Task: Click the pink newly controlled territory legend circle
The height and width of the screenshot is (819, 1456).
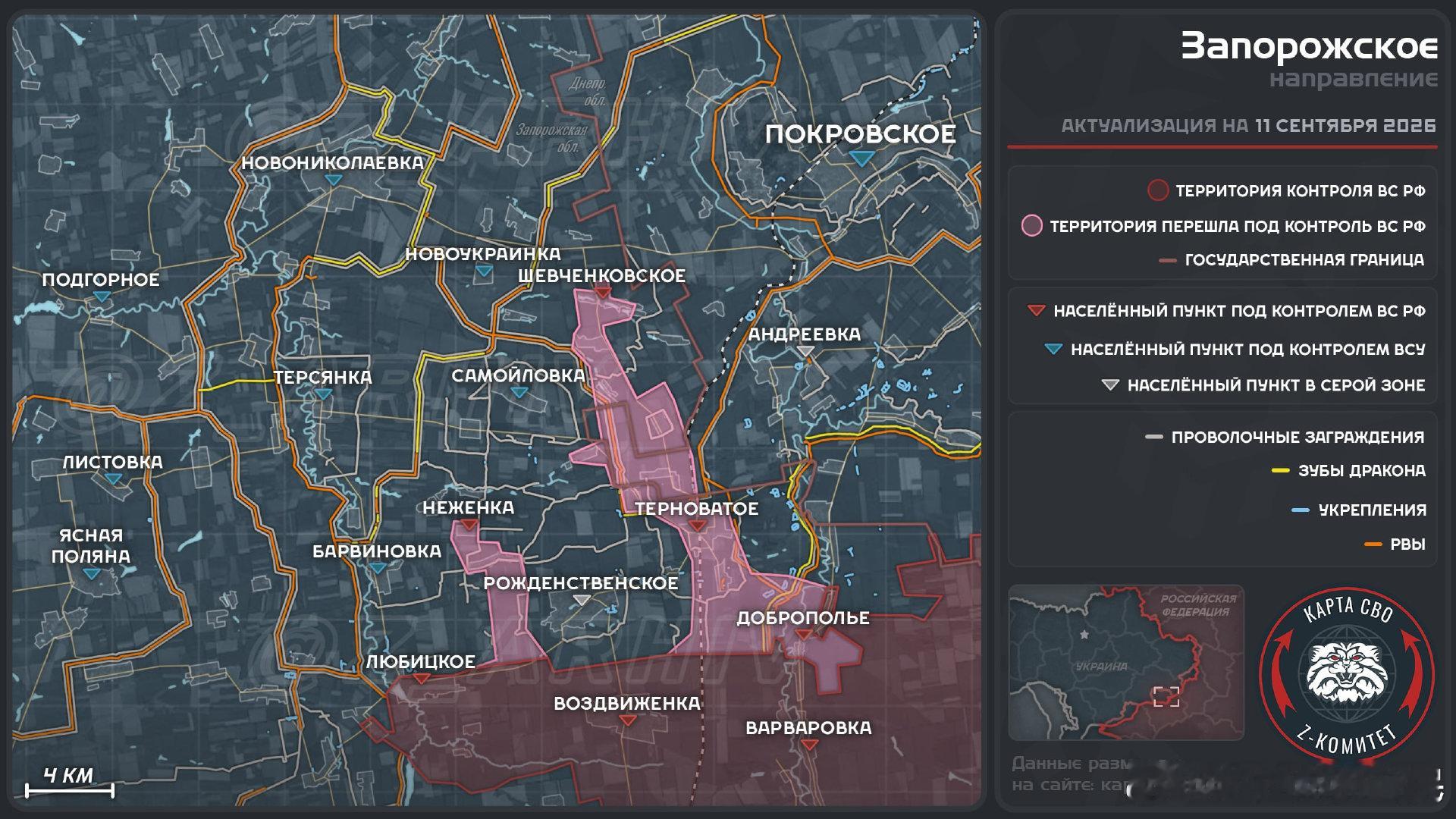Action: [1032, 225]
